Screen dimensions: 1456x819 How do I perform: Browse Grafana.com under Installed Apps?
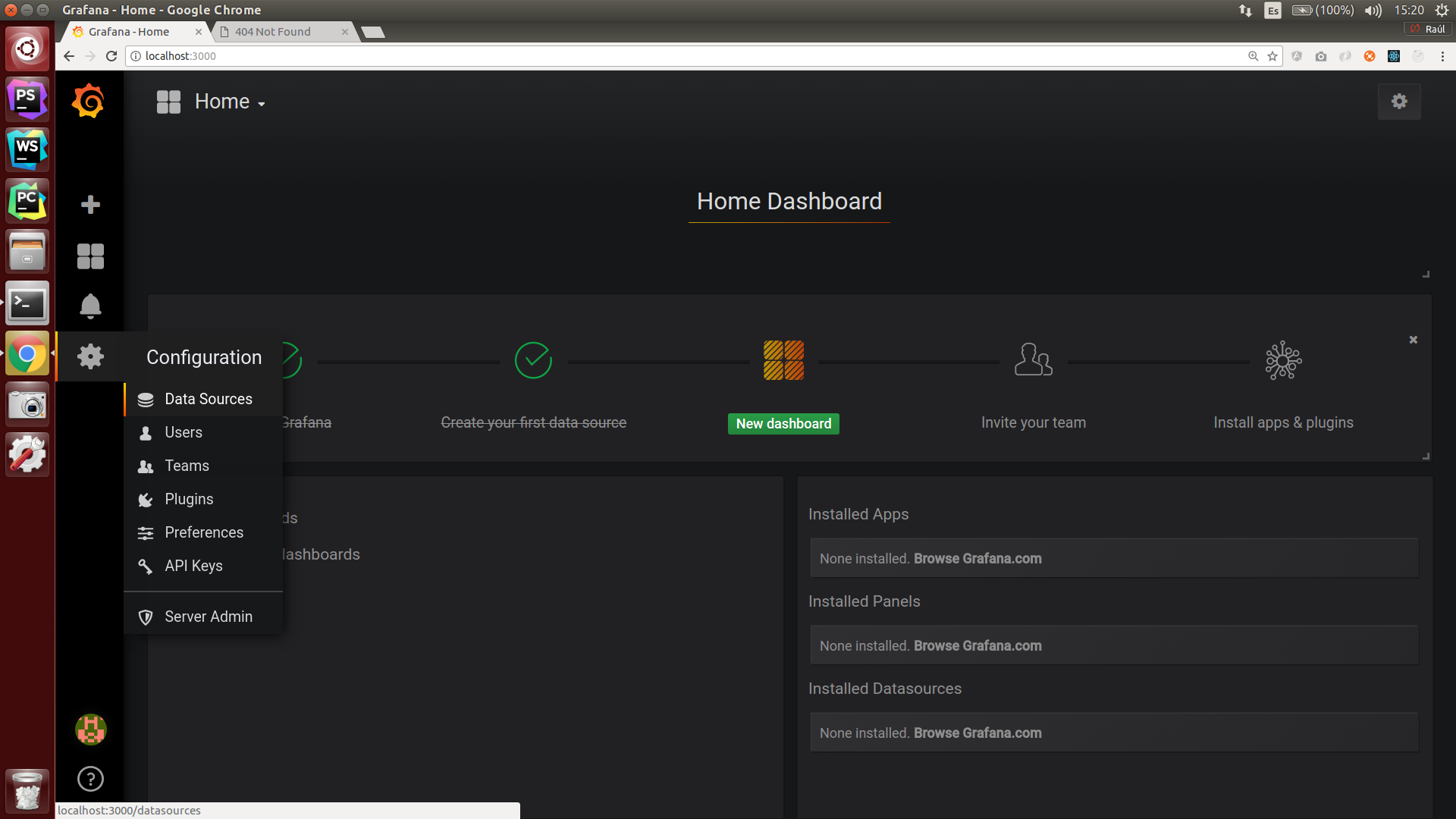tap(977, 559)
